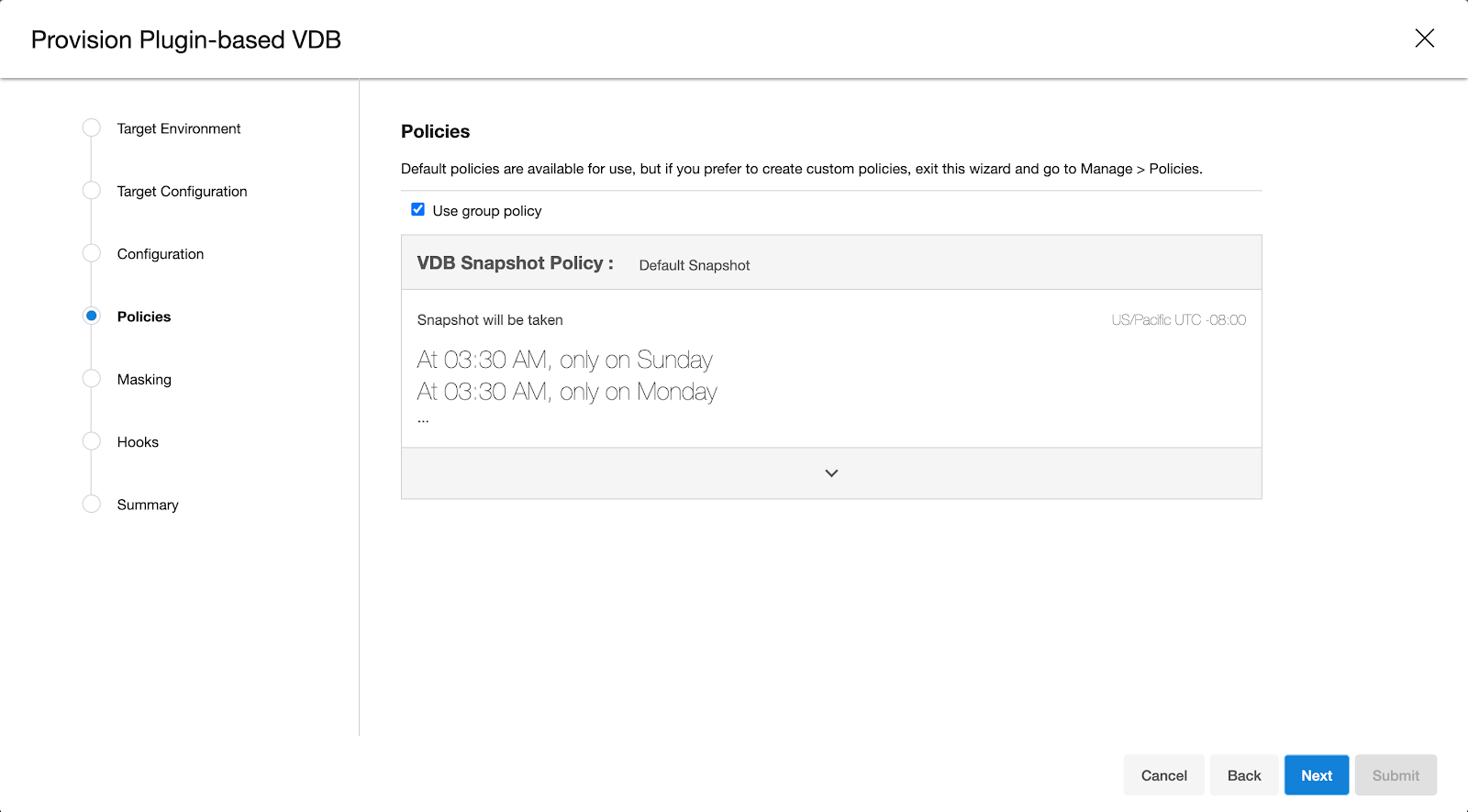Expand the snapshot schedule chevron
Screen dimensions: 1468x812
831,473
